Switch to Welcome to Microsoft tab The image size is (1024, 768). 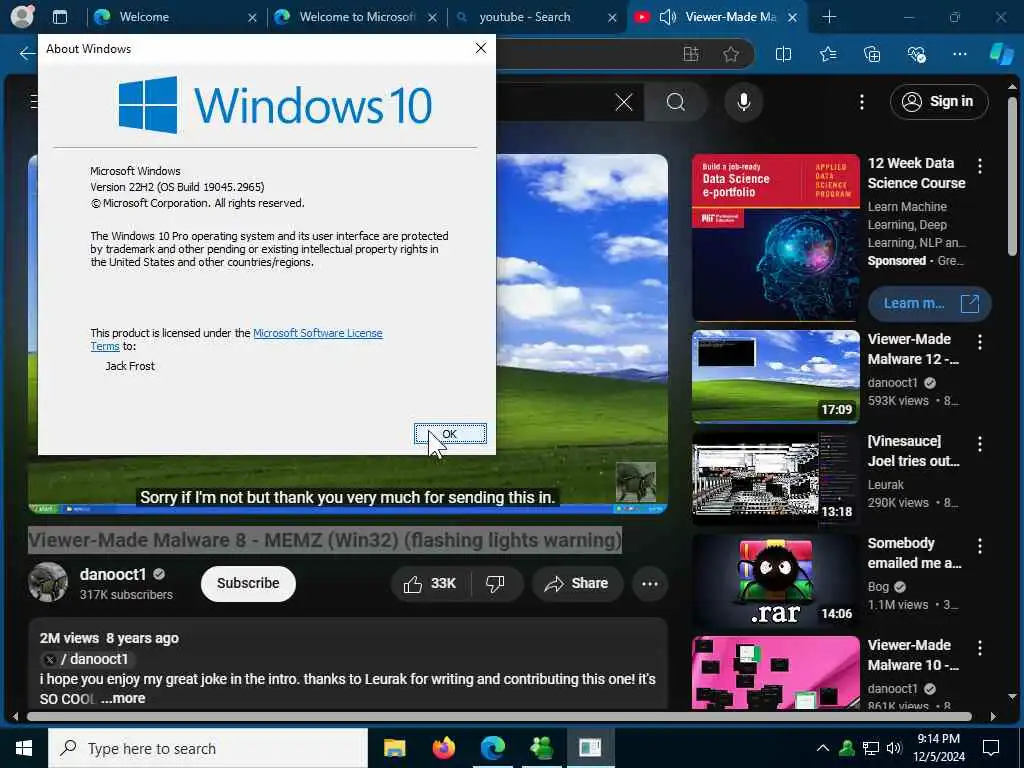[356, 17]
